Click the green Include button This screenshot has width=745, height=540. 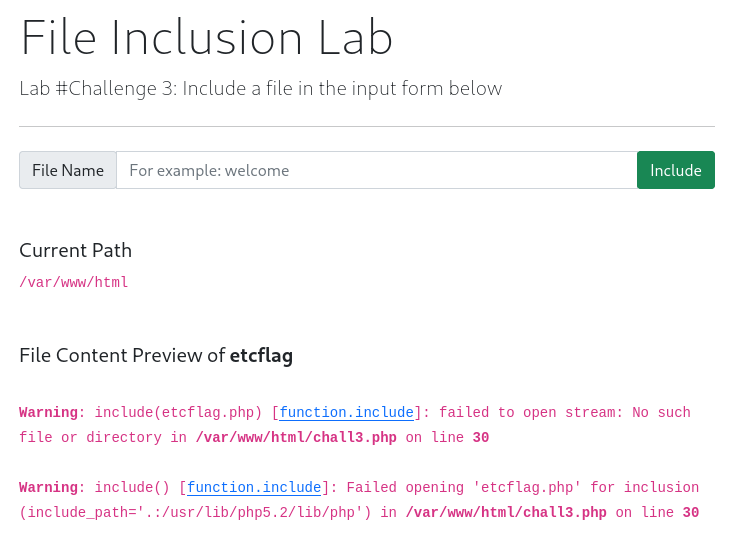(x=676, y=170)
